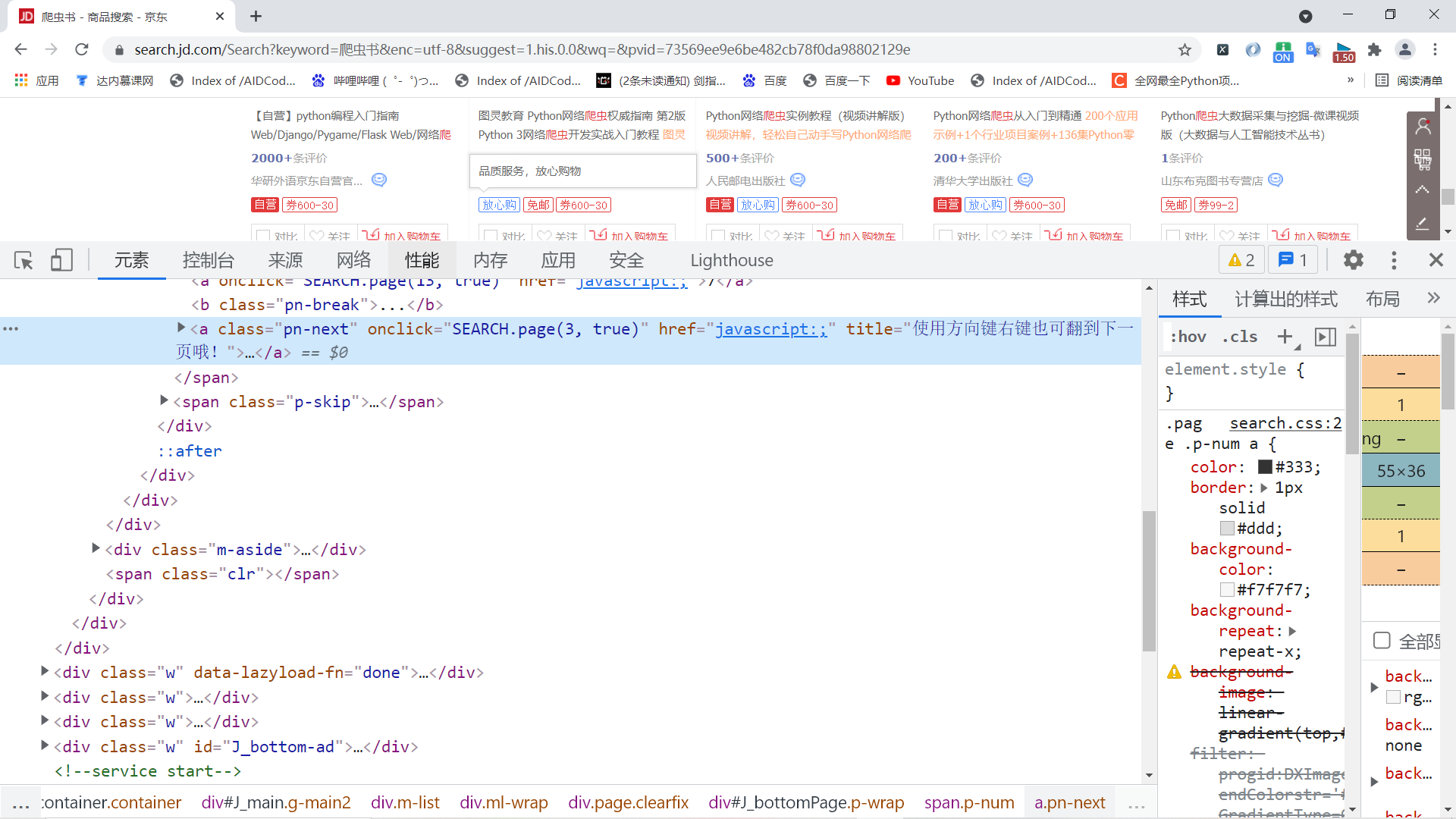Image resolution: width=1456 pixels, height=819 pixels.
Task: Activate the inspect element picker icon
Action: [x=24, y=261]
